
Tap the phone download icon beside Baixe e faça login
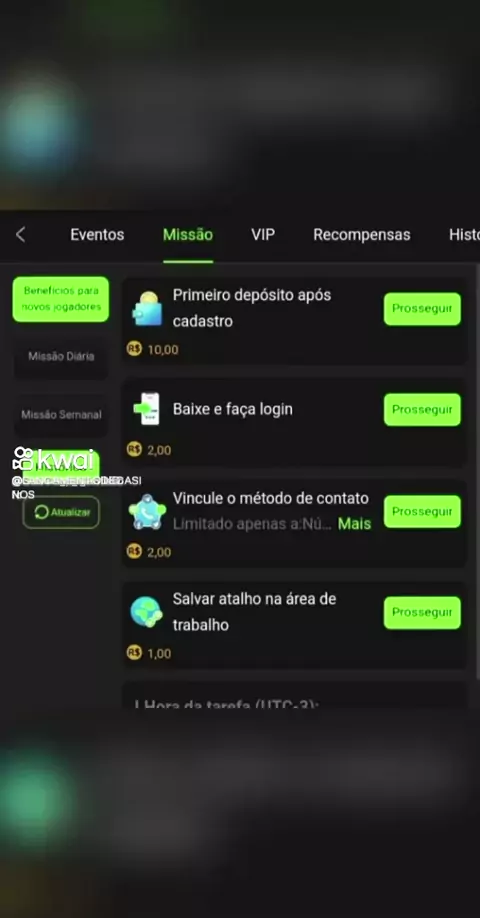[146, 409]
